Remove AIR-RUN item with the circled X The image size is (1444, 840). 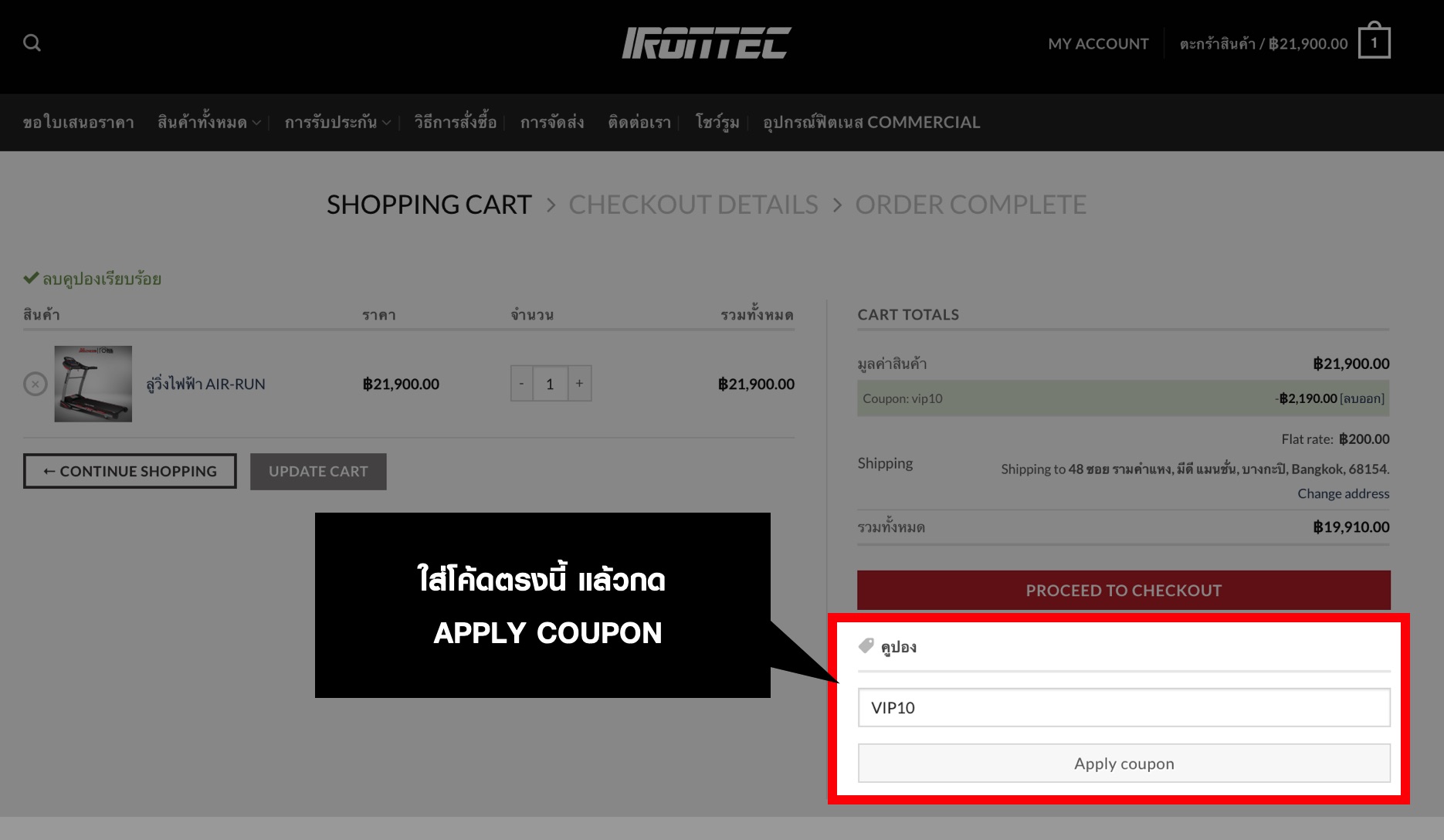tap(36, 384)
